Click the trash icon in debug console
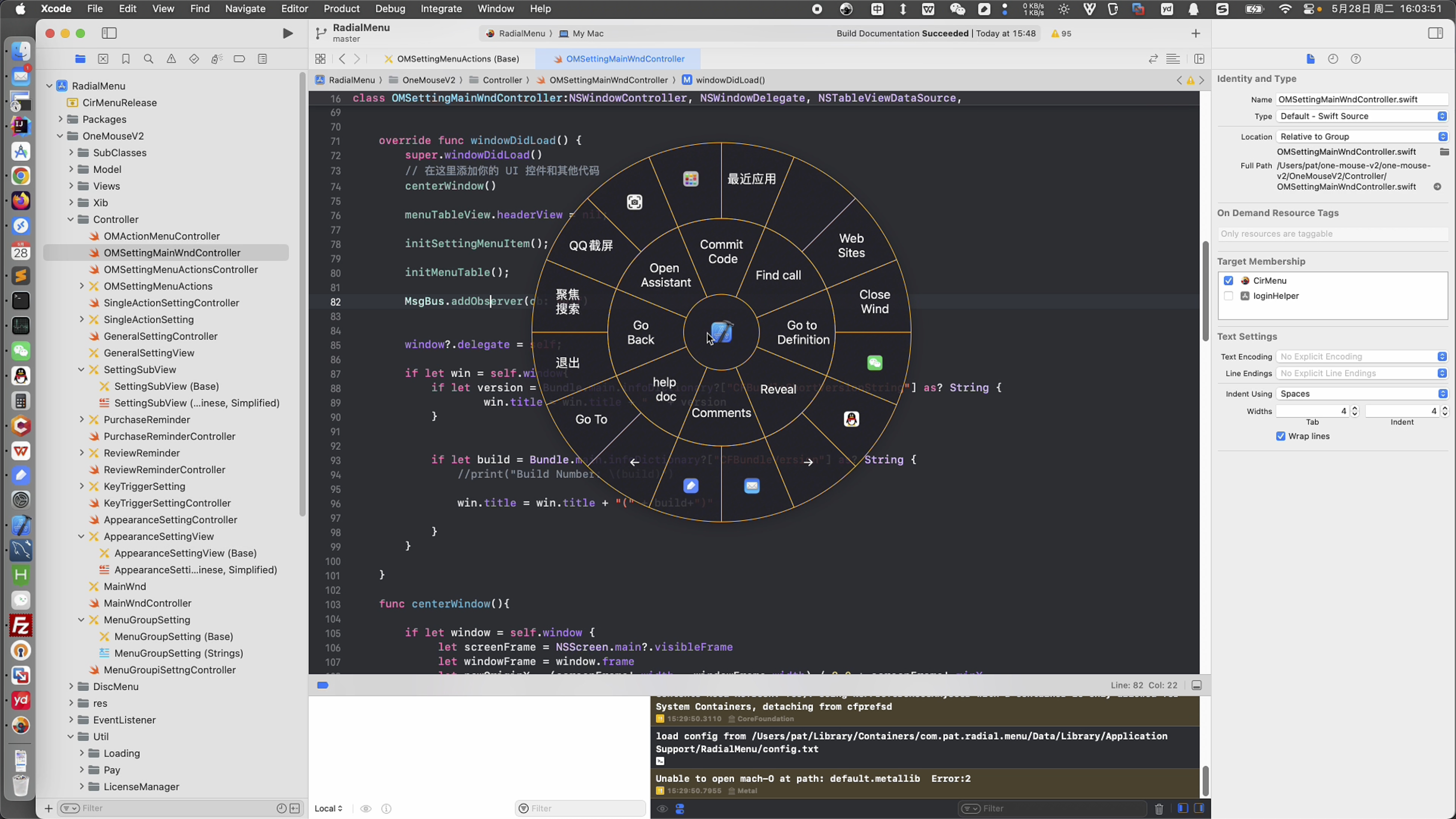The image size is (1456, 819). (1159, 808)
